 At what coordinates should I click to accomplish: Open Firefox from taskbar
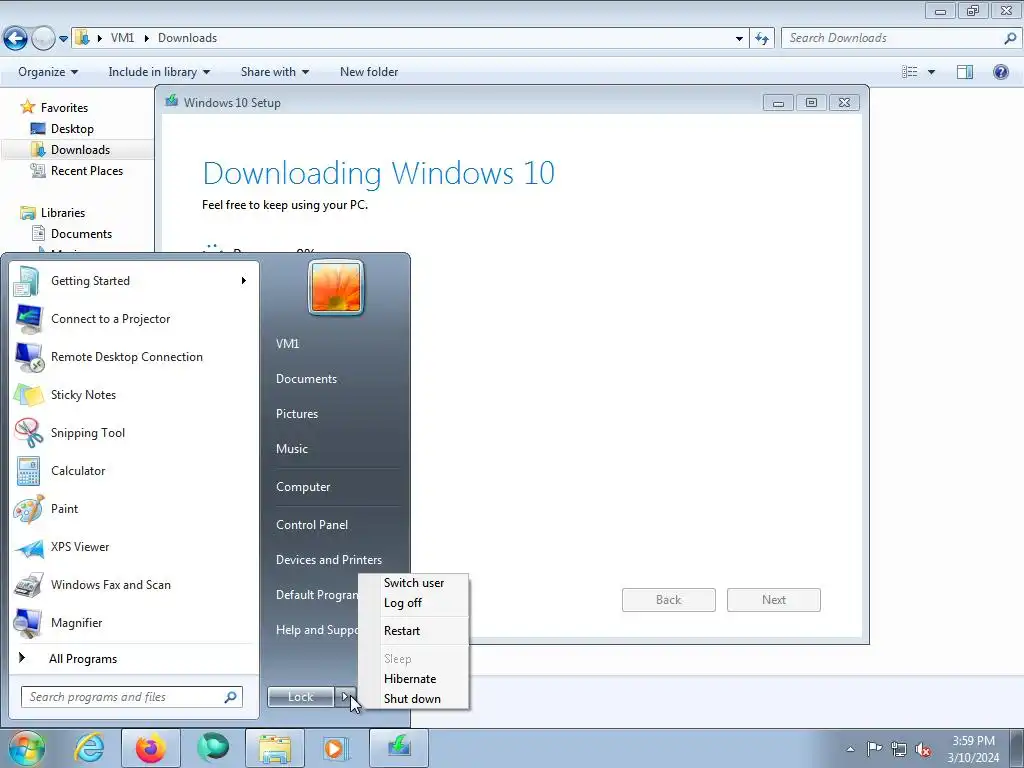tap(150, 748)
